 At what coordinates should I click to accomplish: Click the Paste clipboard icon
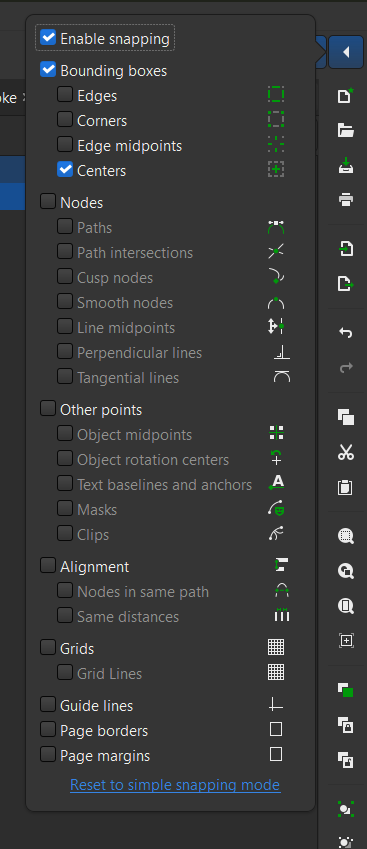[x=345, y=487]
